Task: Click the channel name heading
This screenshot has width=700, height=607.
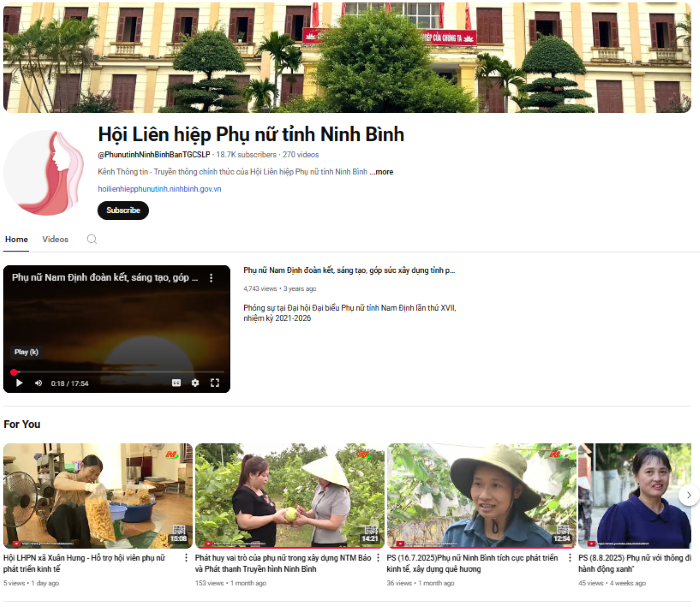Action: (251, 134)
